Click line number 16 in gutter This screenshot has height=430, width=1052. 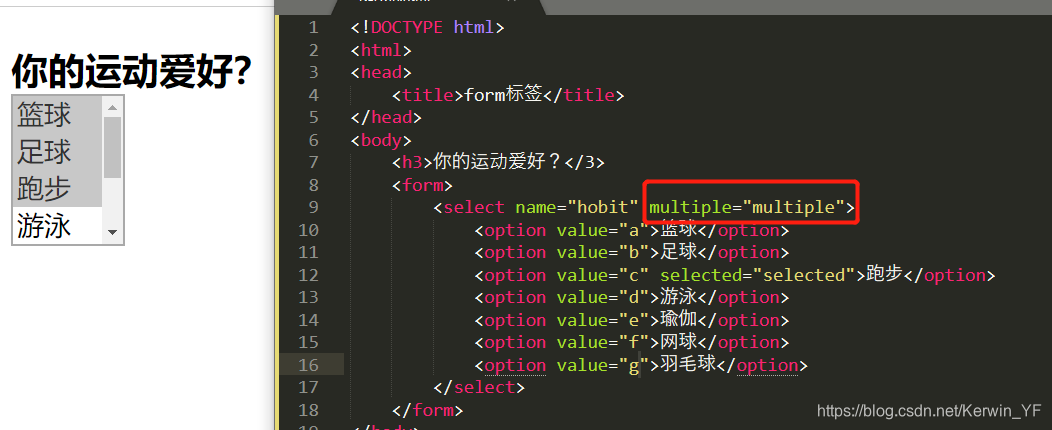(309, 365)
